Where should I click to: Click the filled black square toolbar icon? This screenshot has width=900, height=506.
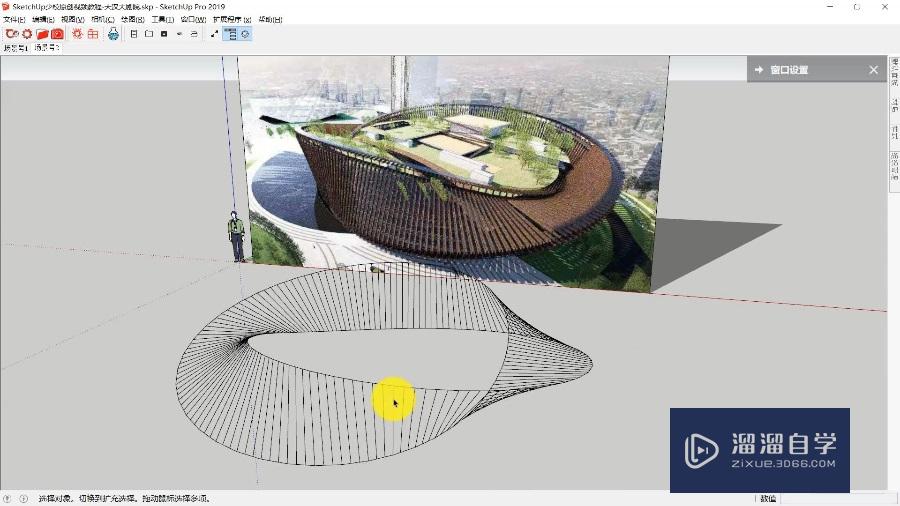(x=164, y=34)
